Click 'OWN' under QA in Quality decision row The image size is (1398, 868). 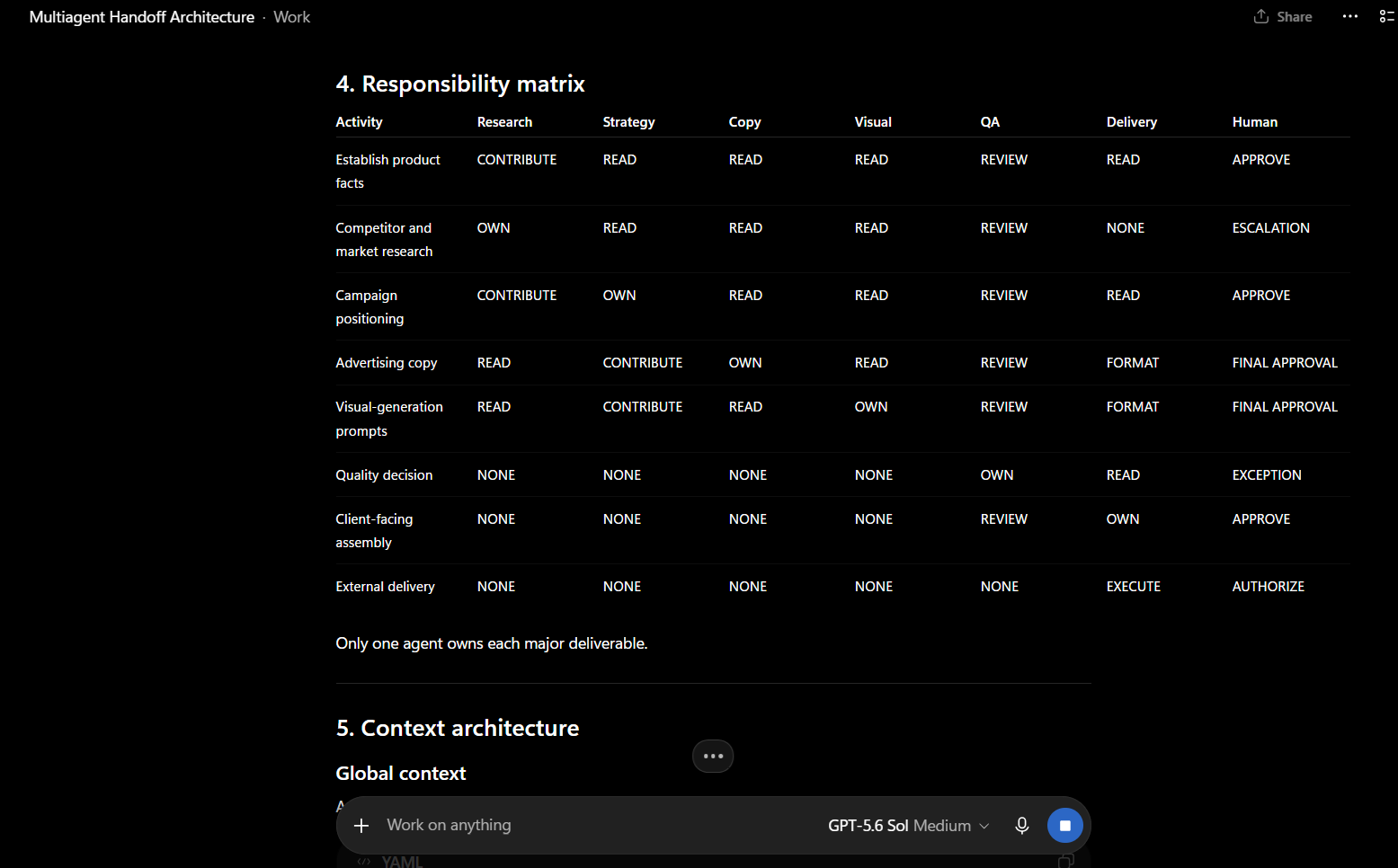pos(996,475)
